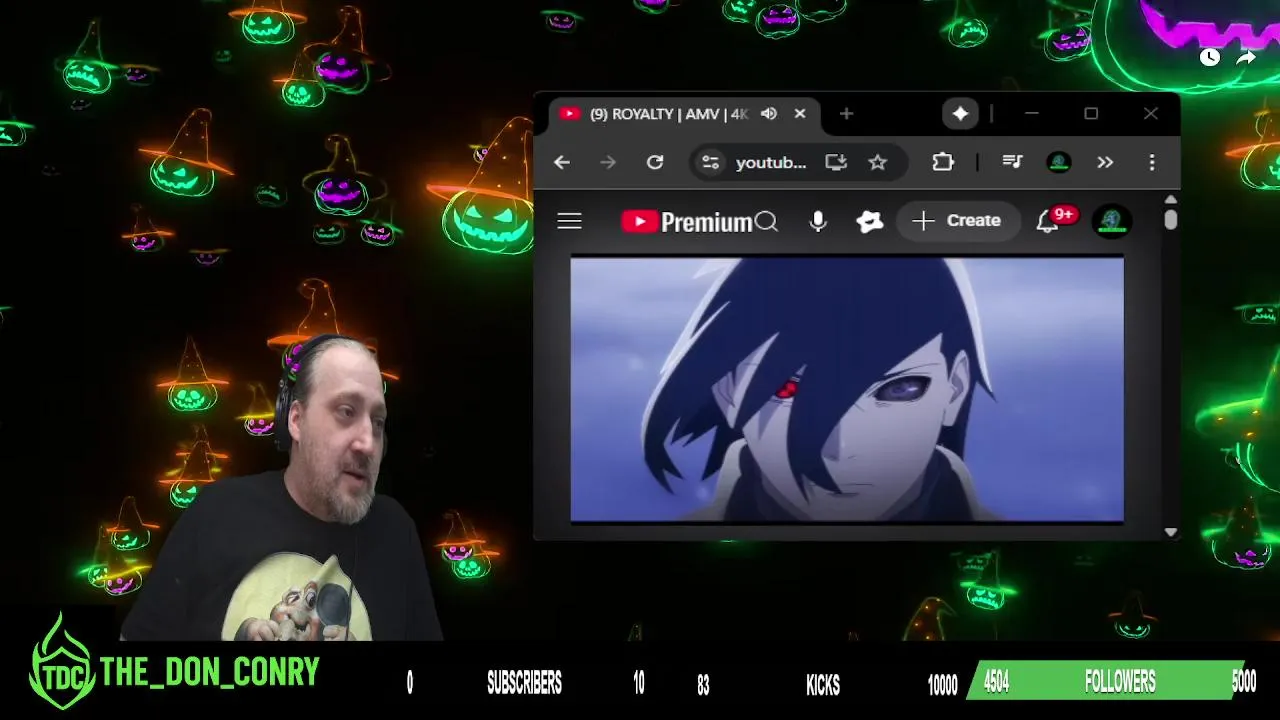
Task: Open the media controls music icon
Action: [1012, 162]
